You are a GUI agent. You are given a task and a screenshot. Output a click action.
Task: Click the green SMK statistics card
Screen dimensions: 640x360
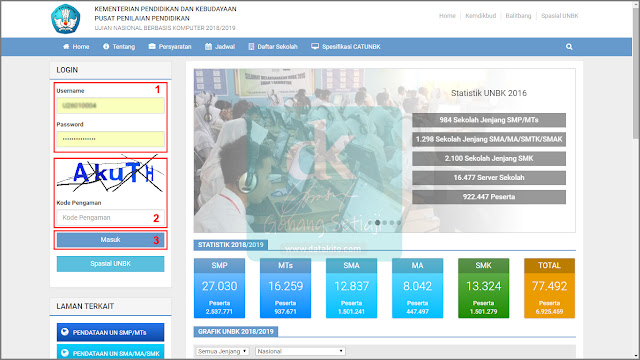click(x=484, y=288)
